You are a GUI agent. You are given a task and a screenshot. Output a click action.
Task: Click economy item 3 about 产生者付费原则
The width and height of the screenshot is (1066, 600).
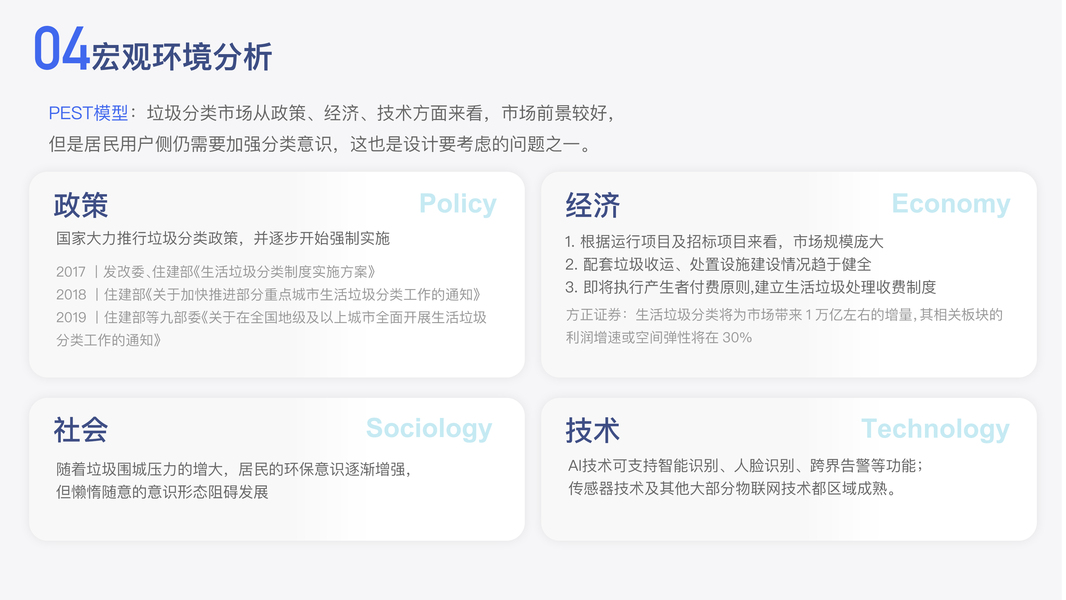(x=750, y=287)
